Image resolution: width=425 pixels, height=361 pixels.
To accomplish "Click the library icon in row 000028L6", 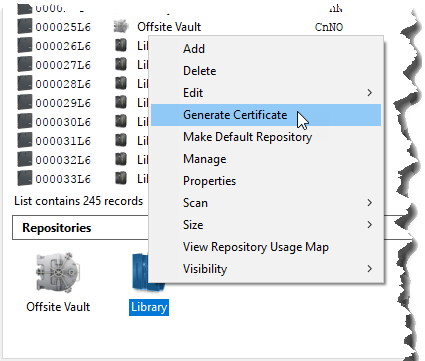I will [x=121, y=83].
